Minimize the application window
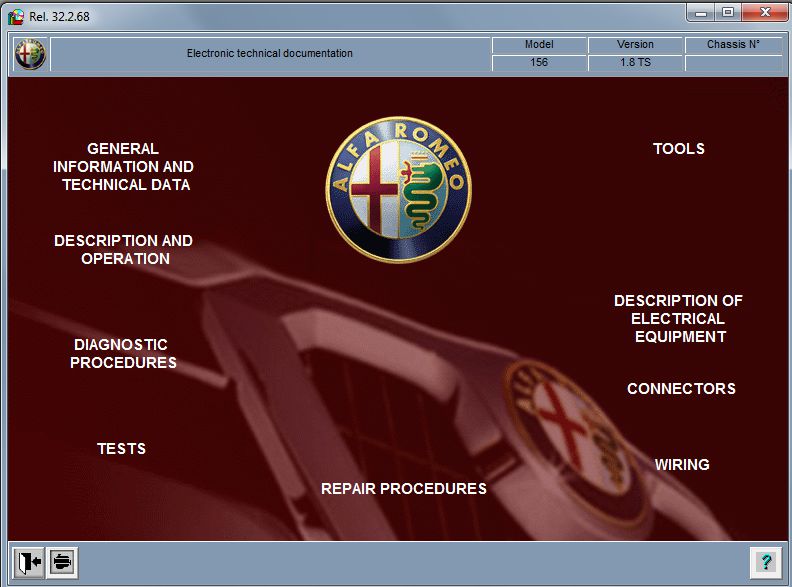This screenshot has height=587, width=792. [x=701, y=13]
